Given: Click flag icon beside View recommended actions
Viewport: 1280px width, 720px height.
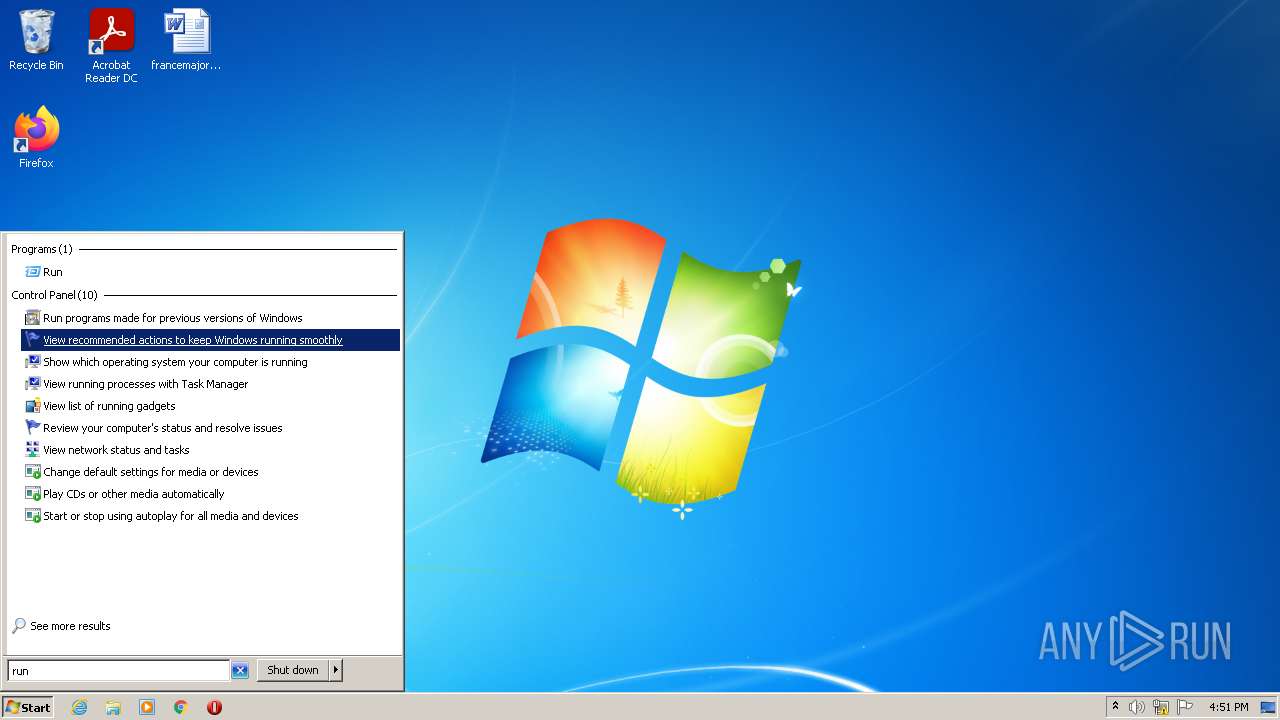Looking at the screenshot, I should (33, 340).
